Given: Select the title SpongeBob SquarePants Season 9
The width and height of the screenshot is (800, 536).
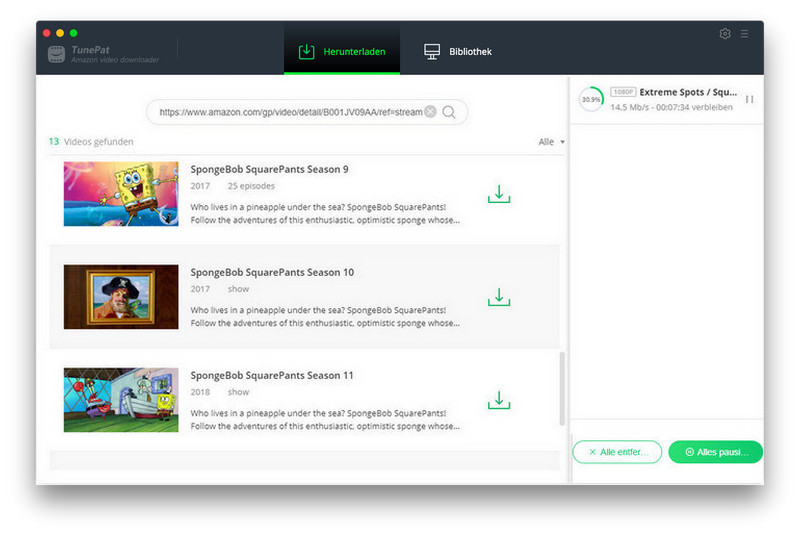Looking at the screenshot, I should click(269, 169).
